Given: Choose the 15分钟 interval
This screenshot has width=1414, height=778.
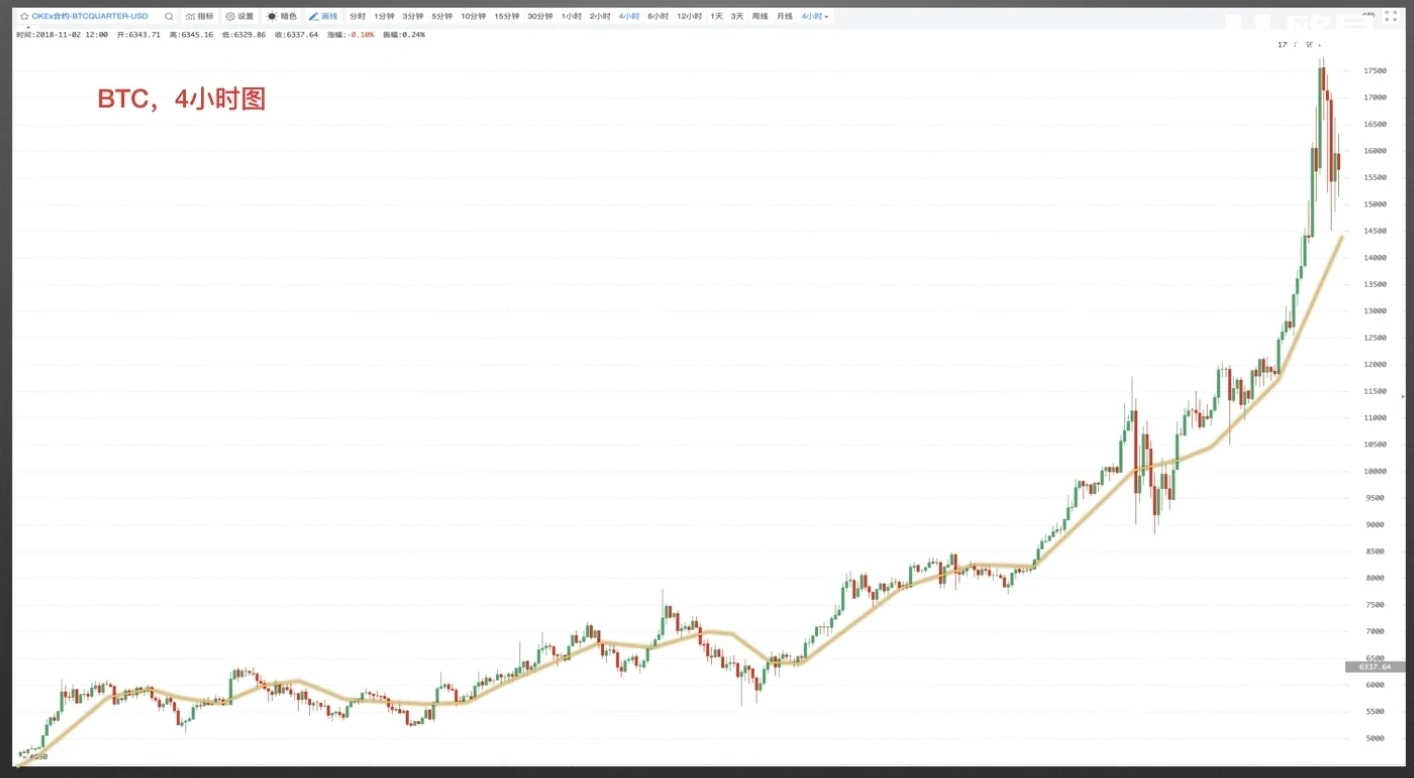Looking at the screenshot, I should pos(506,17).
